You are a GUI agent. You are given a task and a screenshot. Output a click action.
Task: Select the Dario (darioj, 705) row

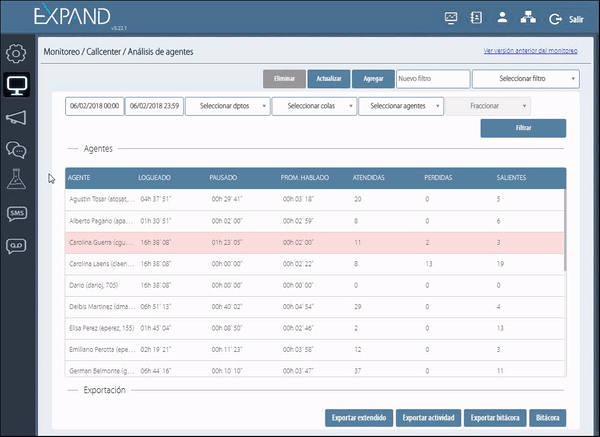(x=314, y=285)
